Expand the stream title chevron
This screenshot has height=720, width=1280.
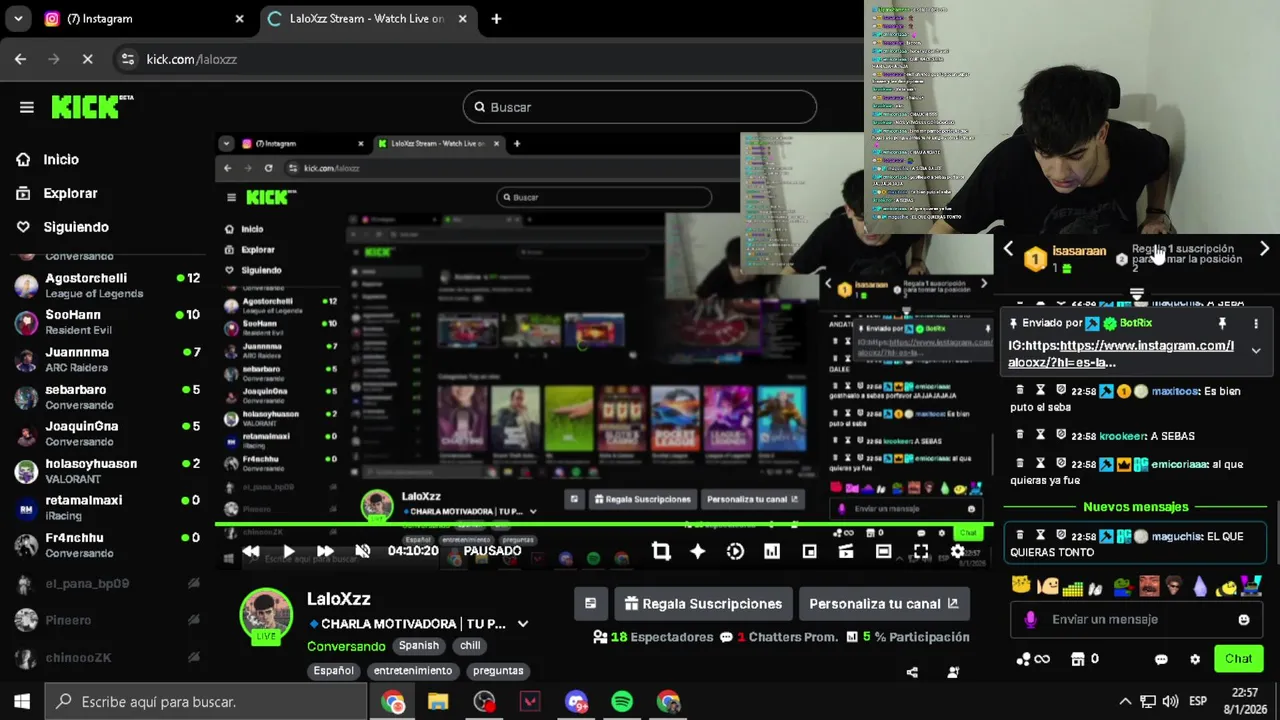[x=522, y=624]
